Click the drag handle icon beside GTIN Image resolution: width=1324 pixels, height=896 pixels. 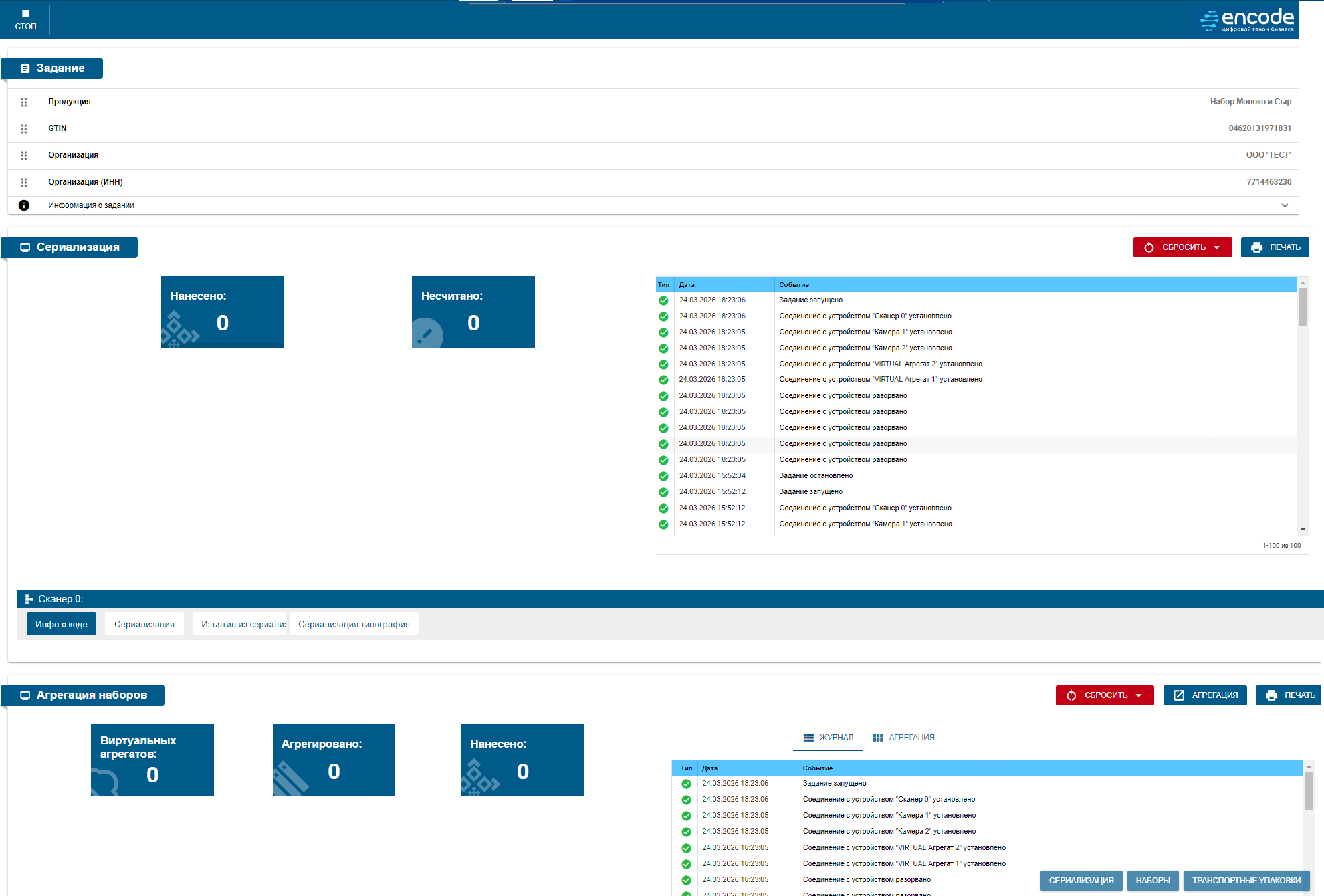[x=24, y=129]
